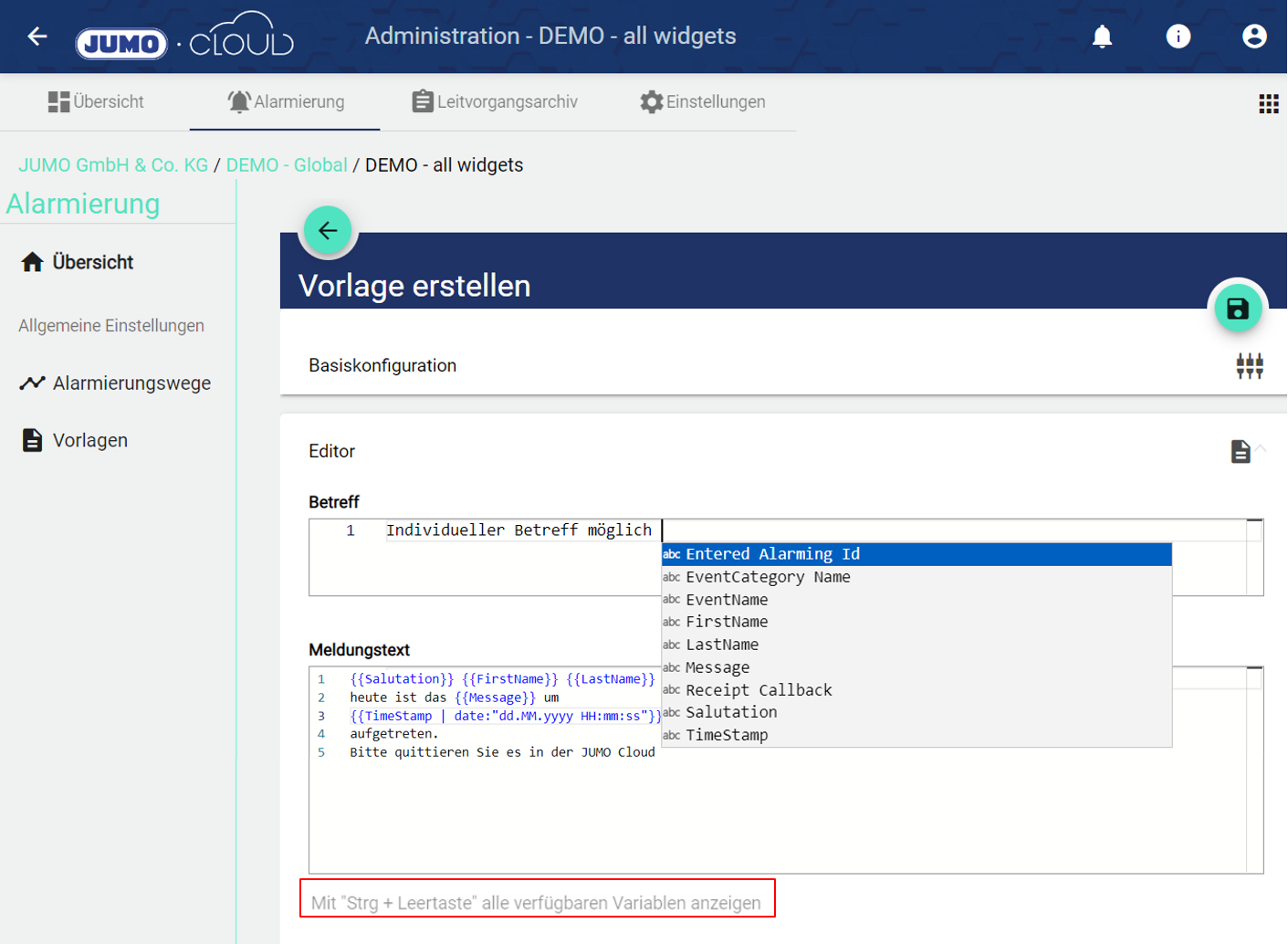Collapse the Editor section

coord(1261,448)
